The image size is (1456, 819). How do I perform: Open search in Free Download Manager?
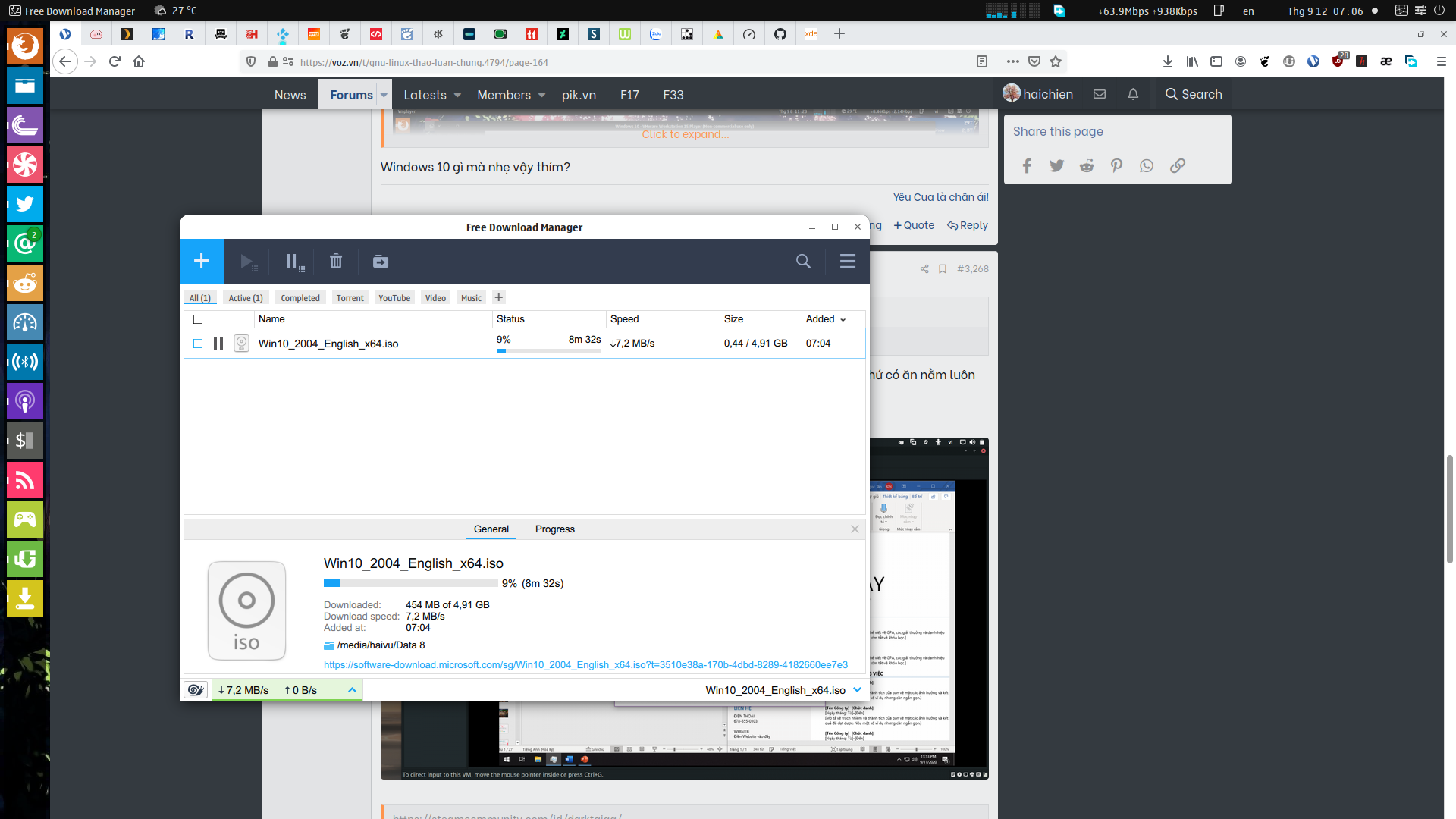803,262
